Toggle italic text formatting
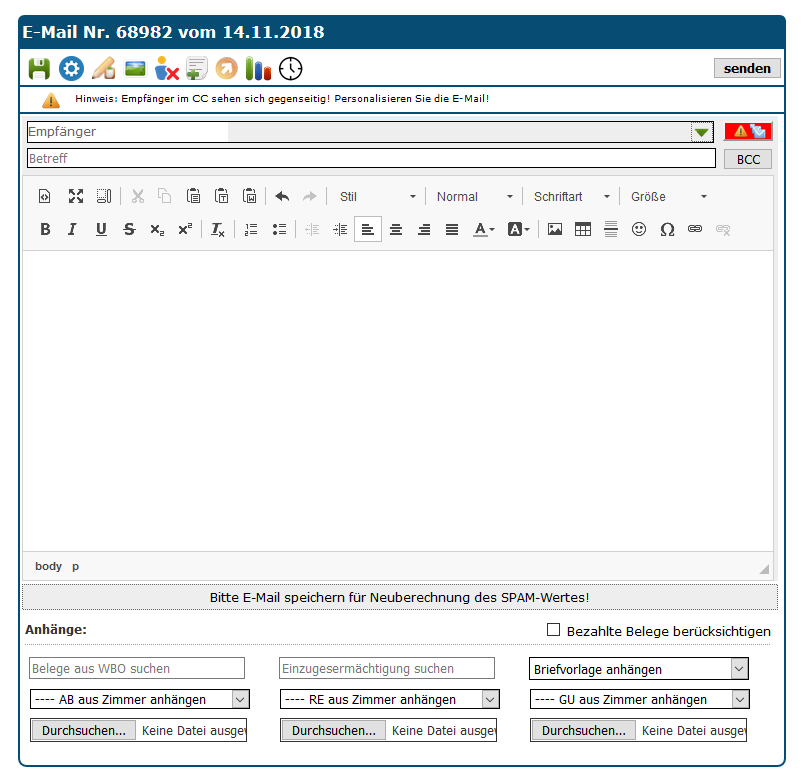This screenshot has height=783, width=807. pyautogui.click(x=72, y=229)
